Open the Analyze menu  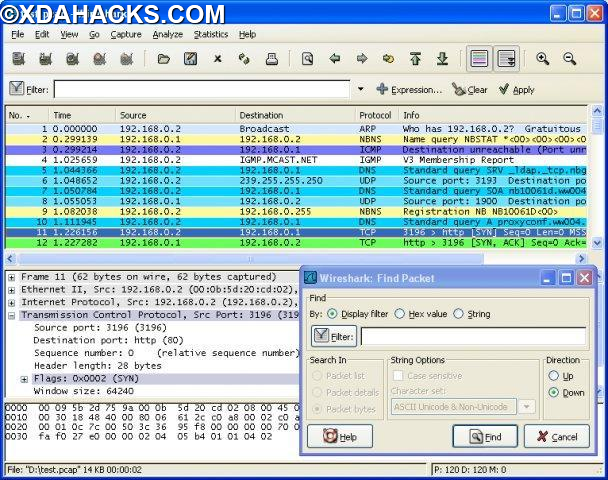(168, 35)
